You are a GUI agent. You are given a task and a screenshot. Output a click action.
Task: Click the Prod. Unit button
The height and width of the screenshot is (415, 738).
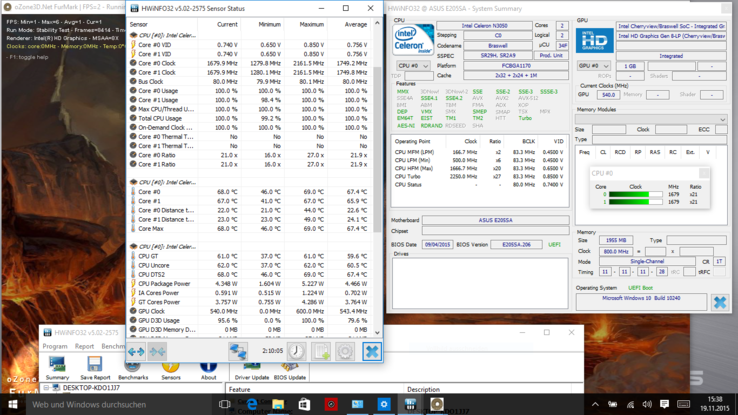[551, 56]
